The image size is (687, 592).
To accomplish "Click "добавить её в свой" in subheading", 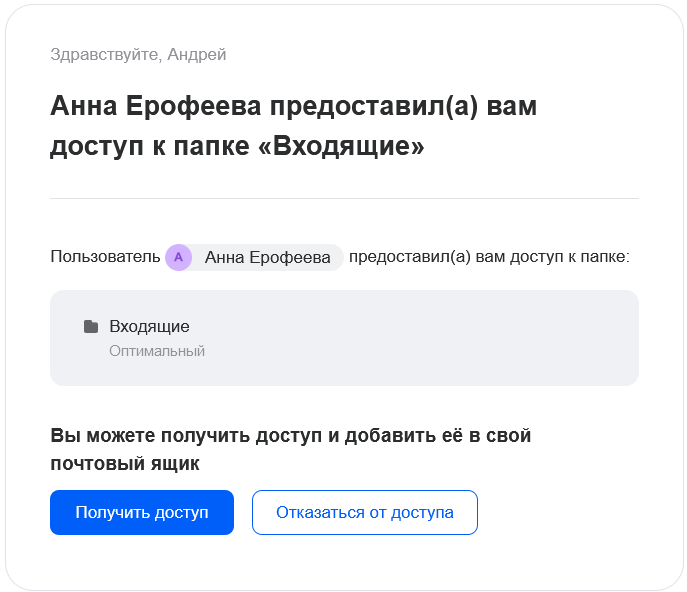I will tap(440, 436).
